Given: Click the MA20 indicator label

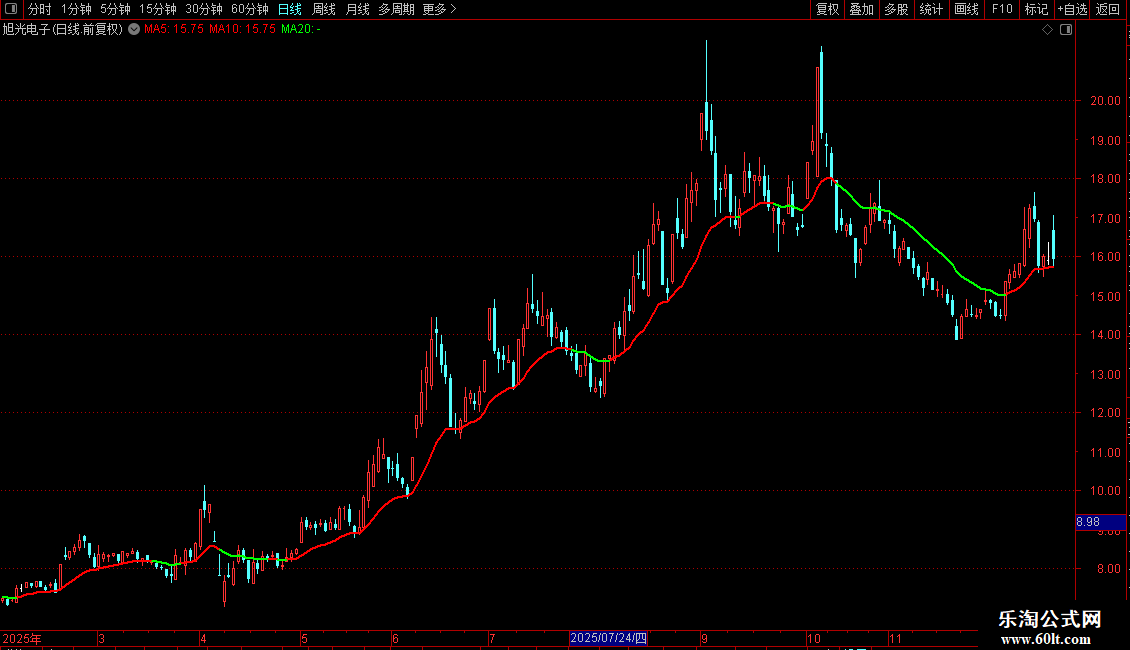Looking at the screenshot, I should point(301,30).
